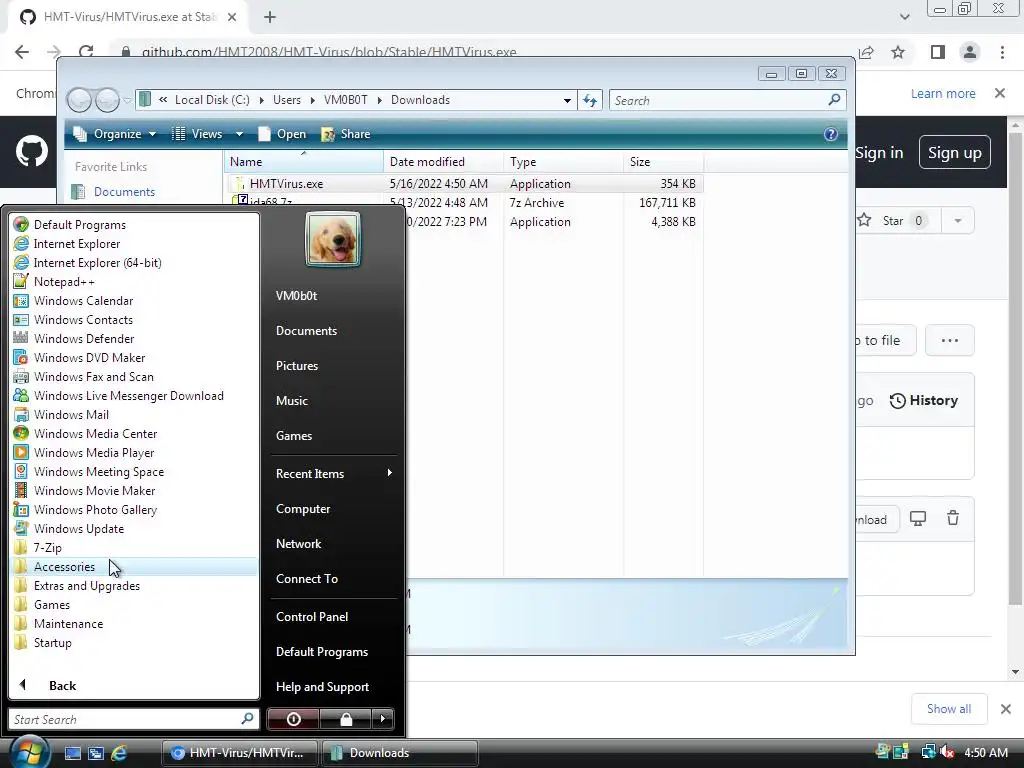Click the GitHub desktop monitor icon

[x=918, y=519]
